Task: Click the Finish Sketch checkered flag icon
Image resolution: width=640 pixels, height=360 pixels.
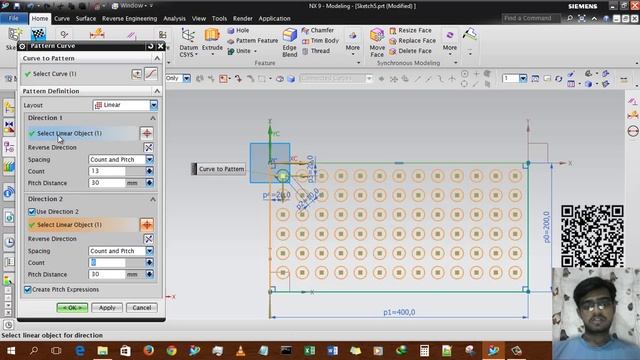Action: pyautogui.click(x=38, y=33)
